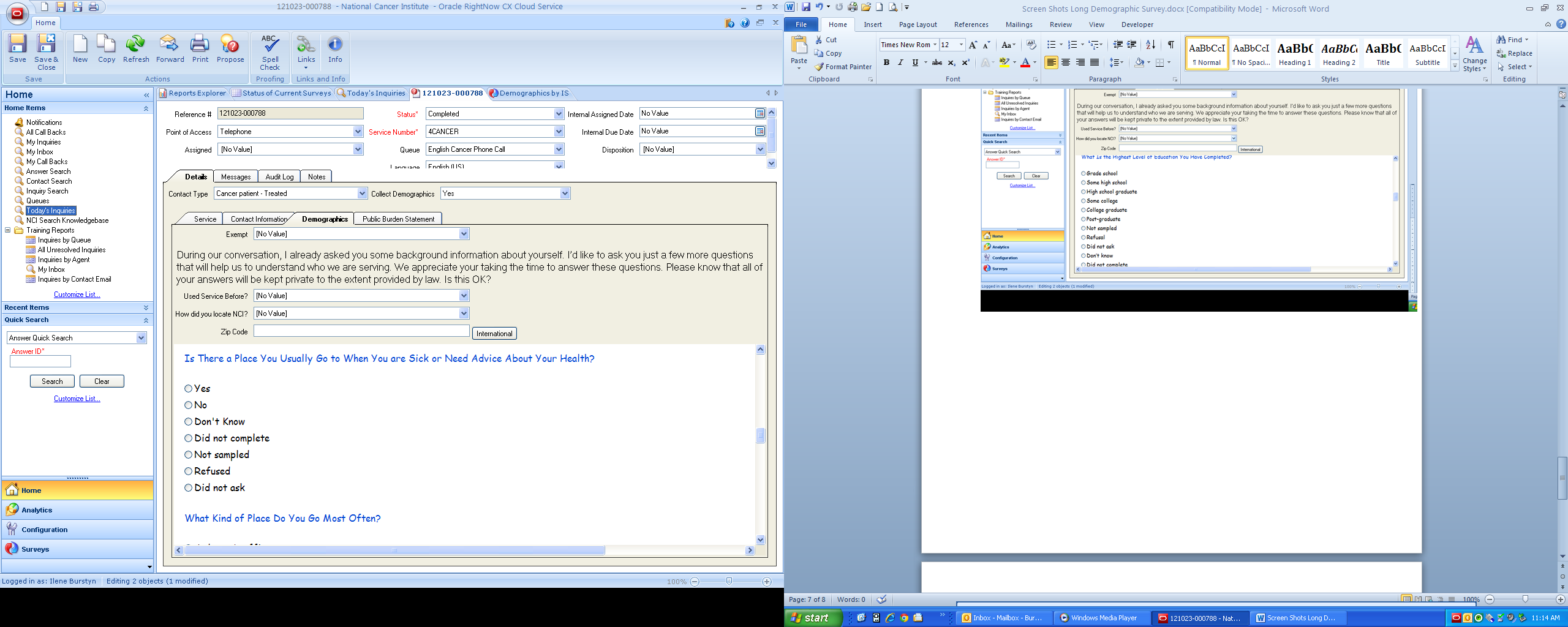
Task: Select the No radio button
Action: [x=189, y=405]
